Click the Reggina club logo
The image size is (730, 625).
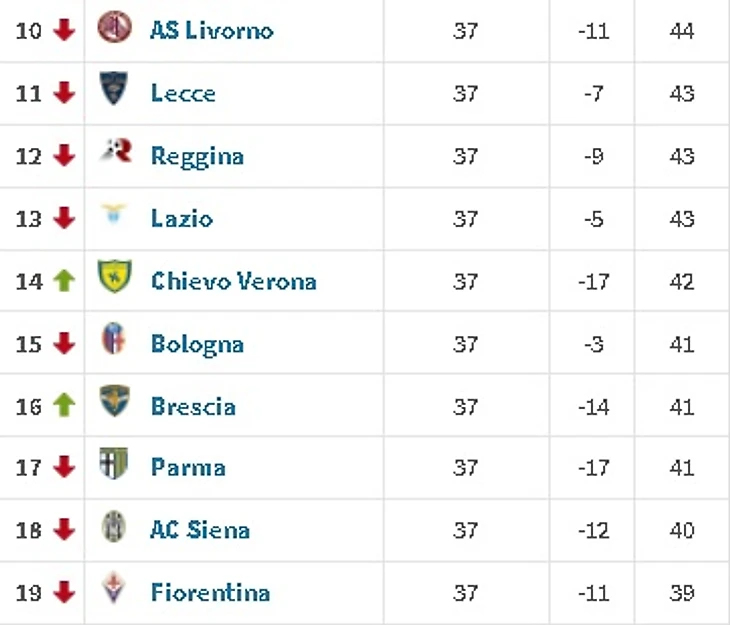pyautogui.click(x=116, y=150)
